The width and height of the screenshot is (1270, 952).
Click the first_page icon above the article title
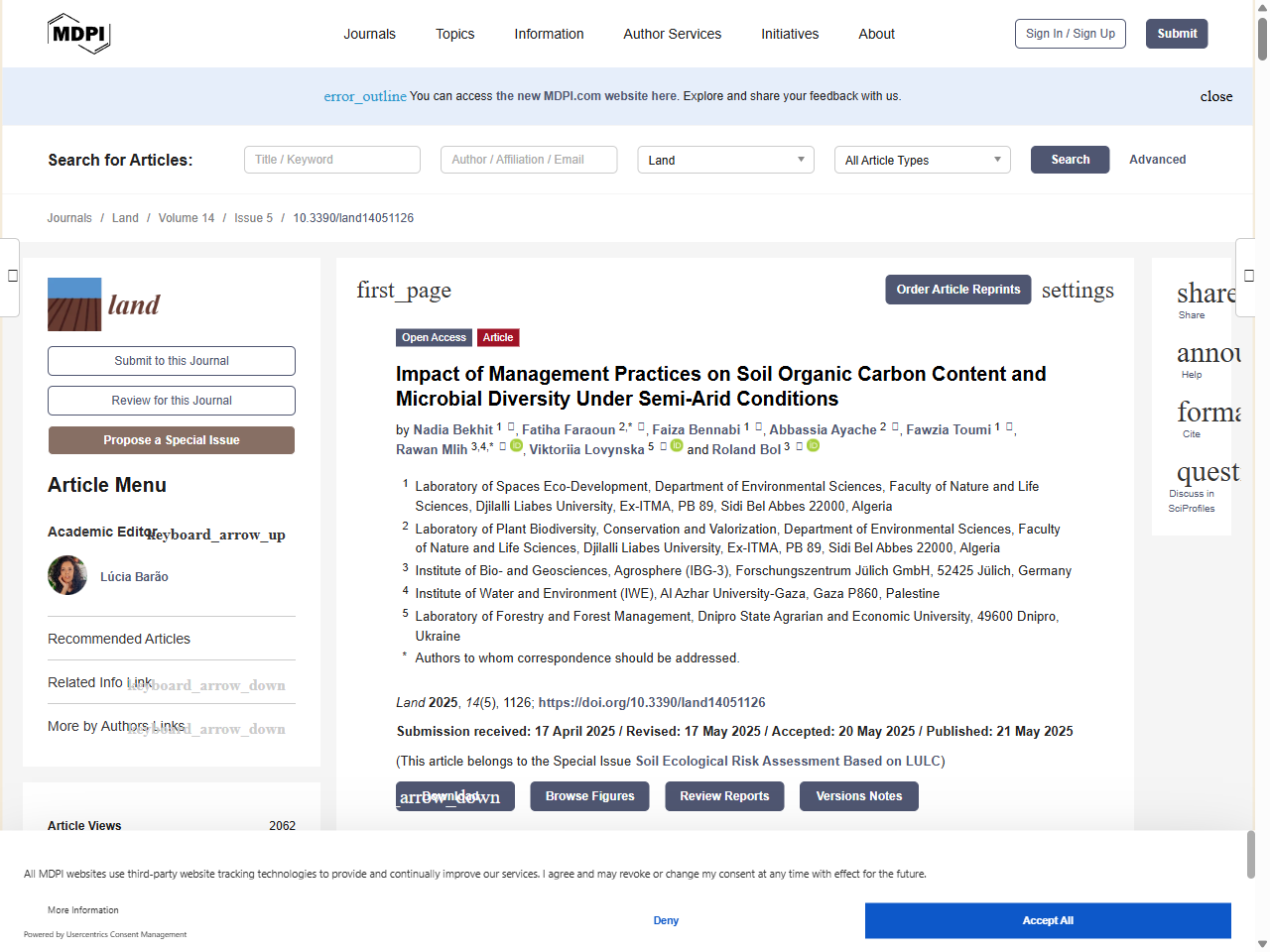[404, 290]
